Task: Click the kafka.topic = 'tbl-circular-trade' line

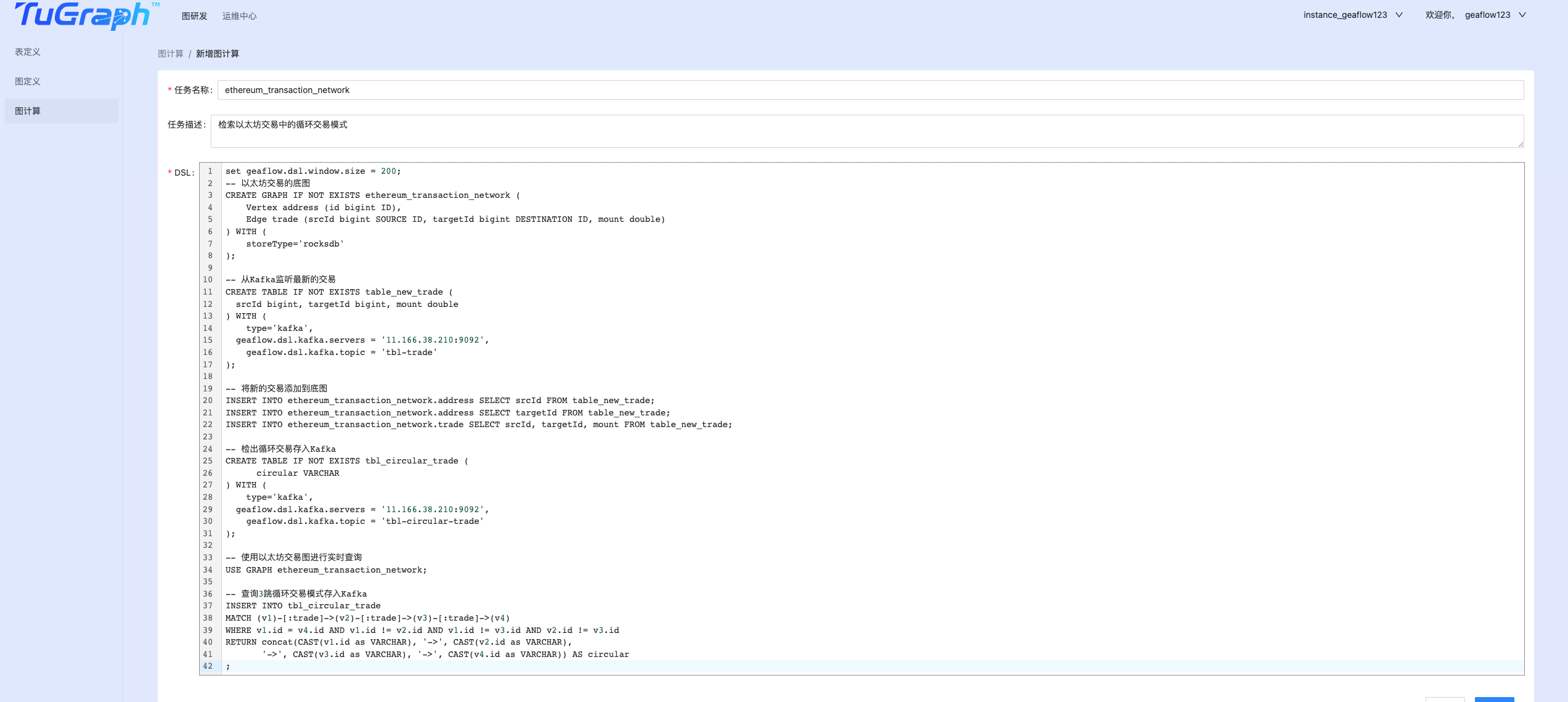Action: [365, 521]
